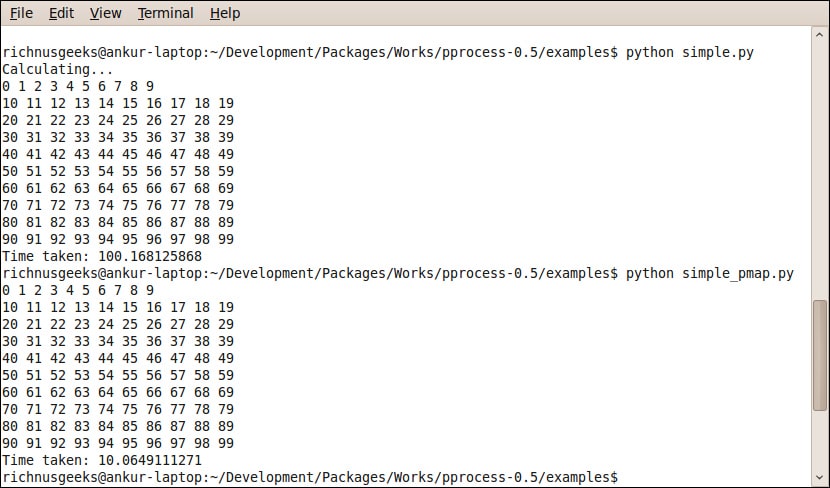This screenshot has height=488, width=830.
Task: Click the 'python simple_pmap.py' command text
Action: 710,273
